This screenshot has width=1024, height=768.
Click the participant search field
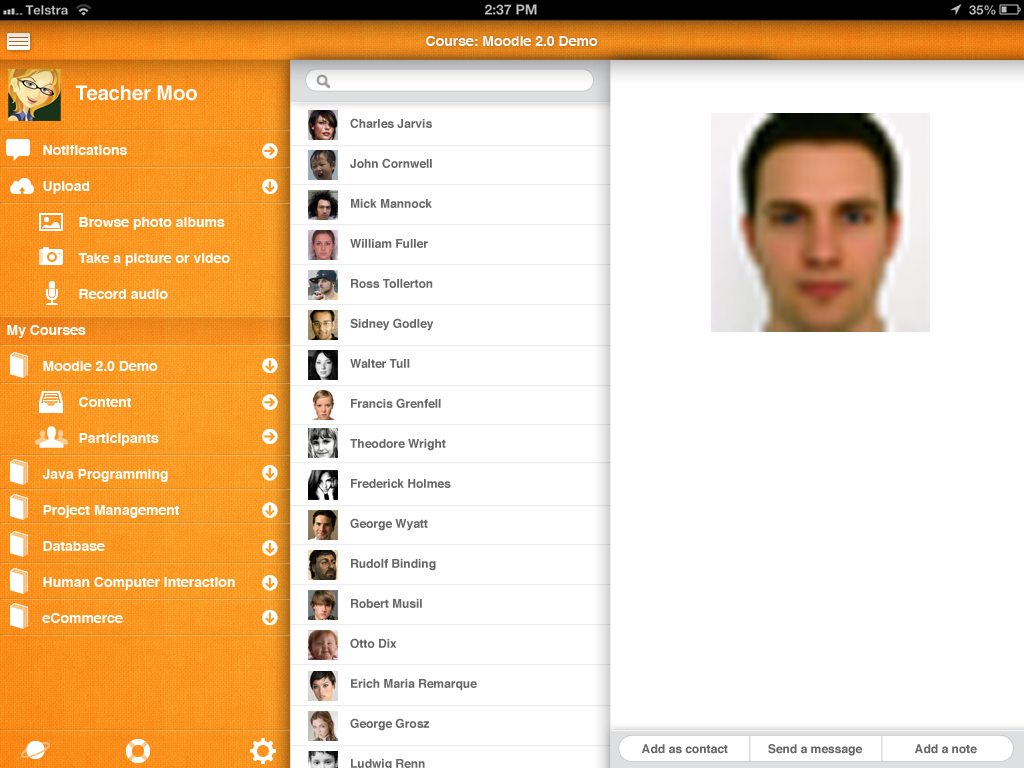(449, 81)
